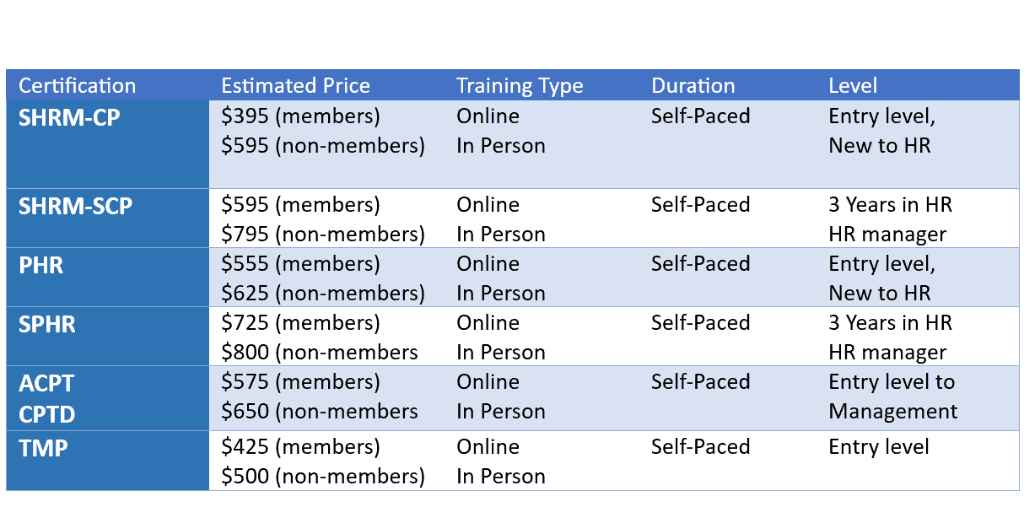Click the $795 (non-members) price text
The height and width of the screenshot is (526, 1024).
click(323, 235)
